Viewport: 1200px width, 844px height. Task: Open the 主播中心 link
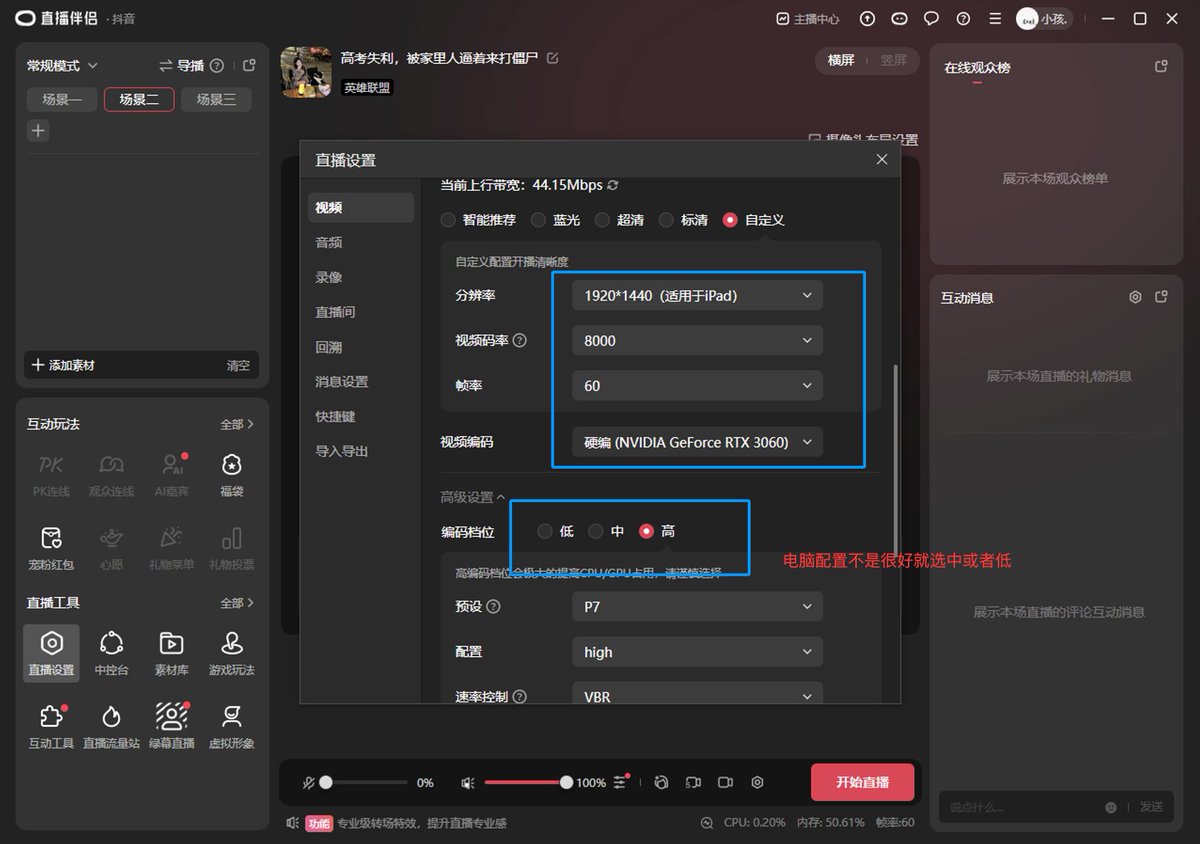point(808,19)
